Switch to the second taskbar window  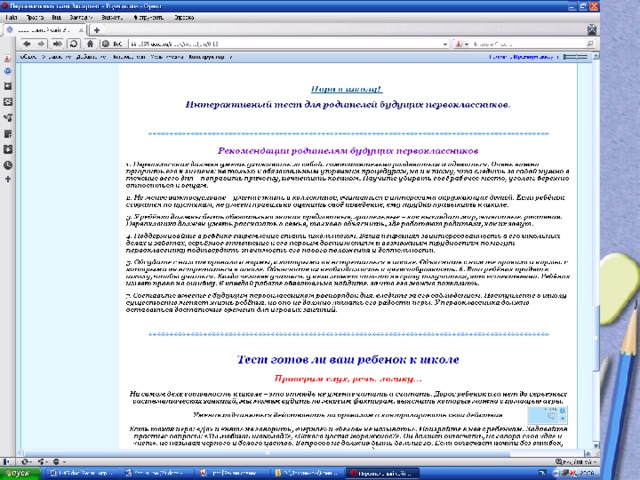[156, 473]
